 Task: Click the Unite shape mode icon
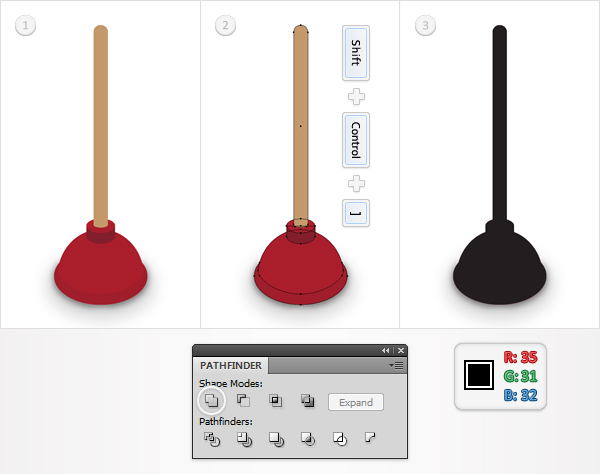[212, 401]
